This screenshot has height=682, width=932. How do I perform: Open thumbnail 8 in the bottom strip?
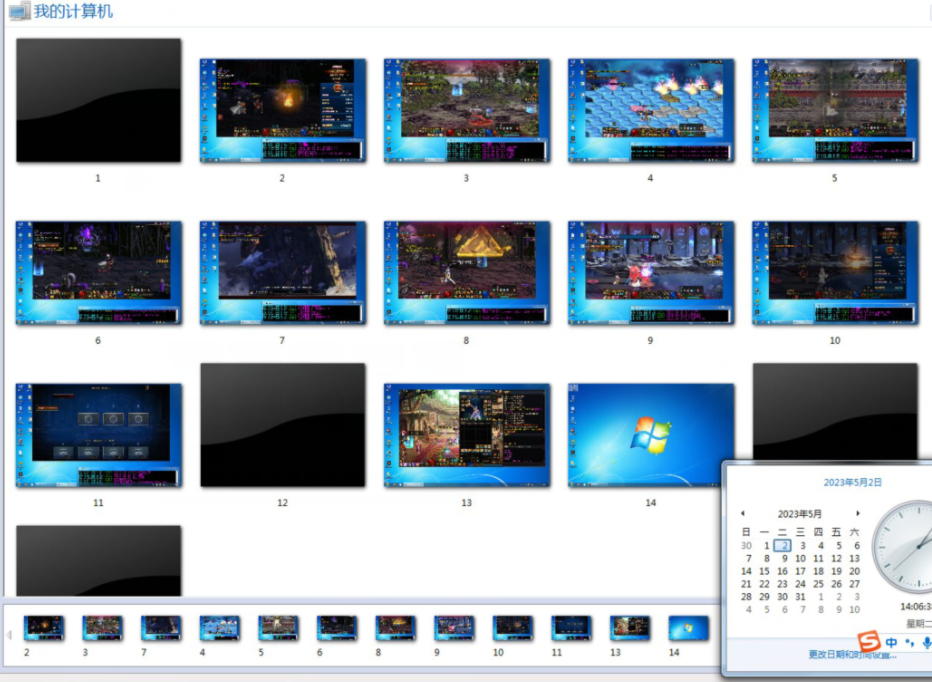[x=395, y=628]
